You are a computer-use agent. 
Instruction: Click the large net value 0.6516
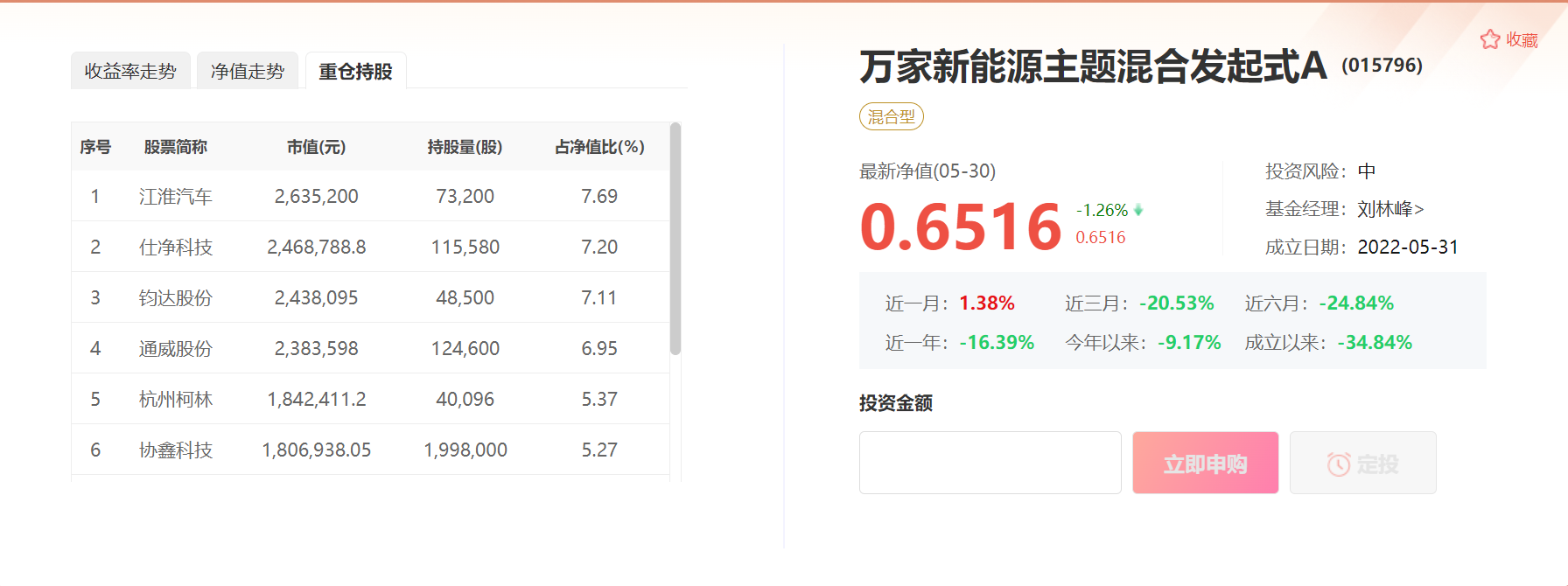961,227
